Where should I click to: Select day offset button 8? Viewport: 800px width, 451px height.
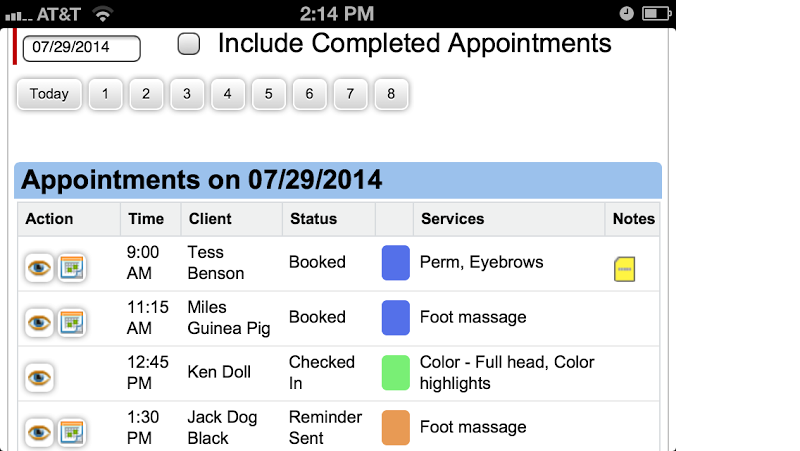tap(391, 94)
